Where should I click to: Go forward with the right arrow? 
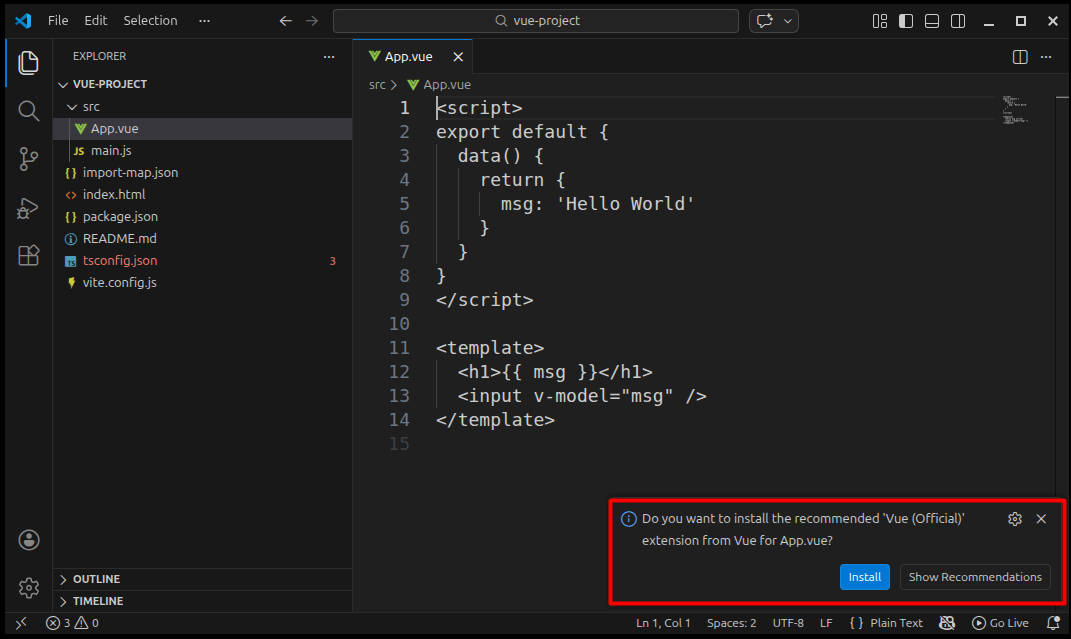[x=311, y=21]
